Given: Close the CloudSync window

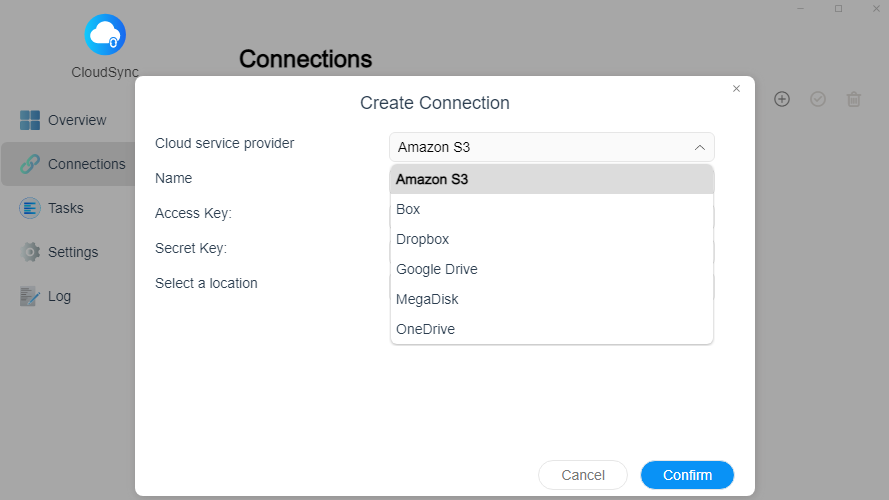Looking at the screenshot, I should click(x=876, y=9).
